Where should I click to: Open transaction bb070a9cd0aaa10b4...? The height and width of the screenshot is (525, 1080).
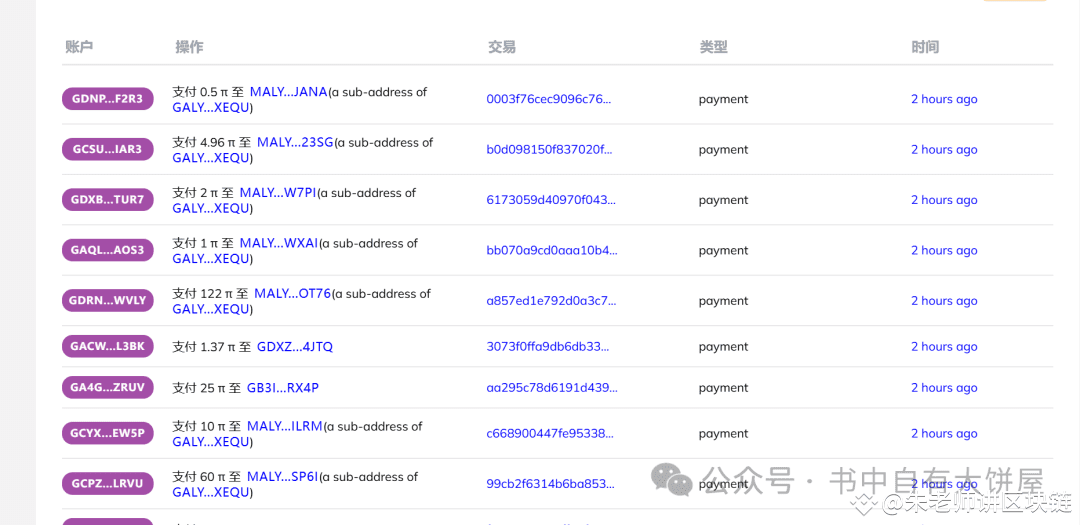pyautogui.click(x=552, y=250)
